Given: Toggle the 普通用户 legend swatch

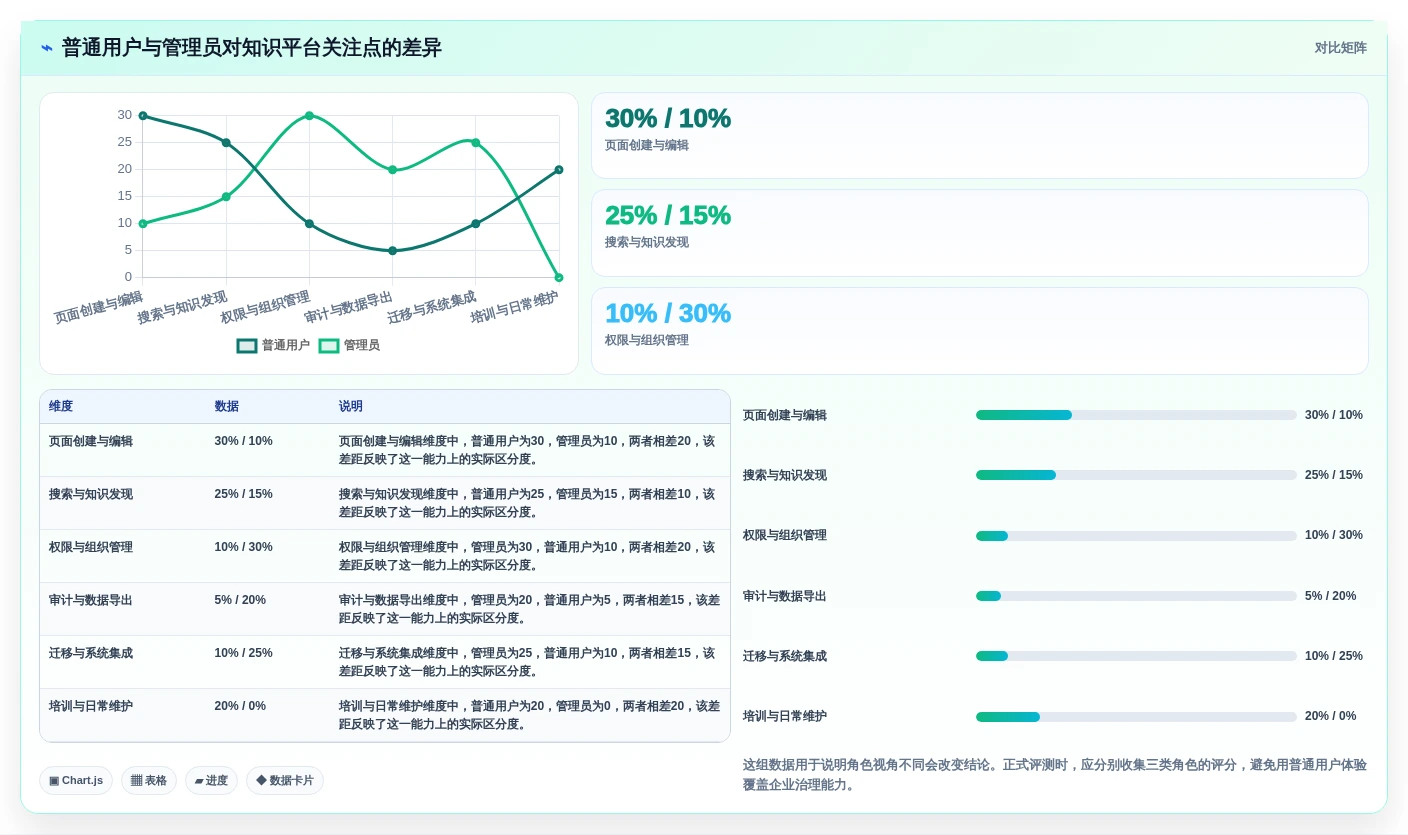Looking at the screenshot, I should tap(247, 346).
